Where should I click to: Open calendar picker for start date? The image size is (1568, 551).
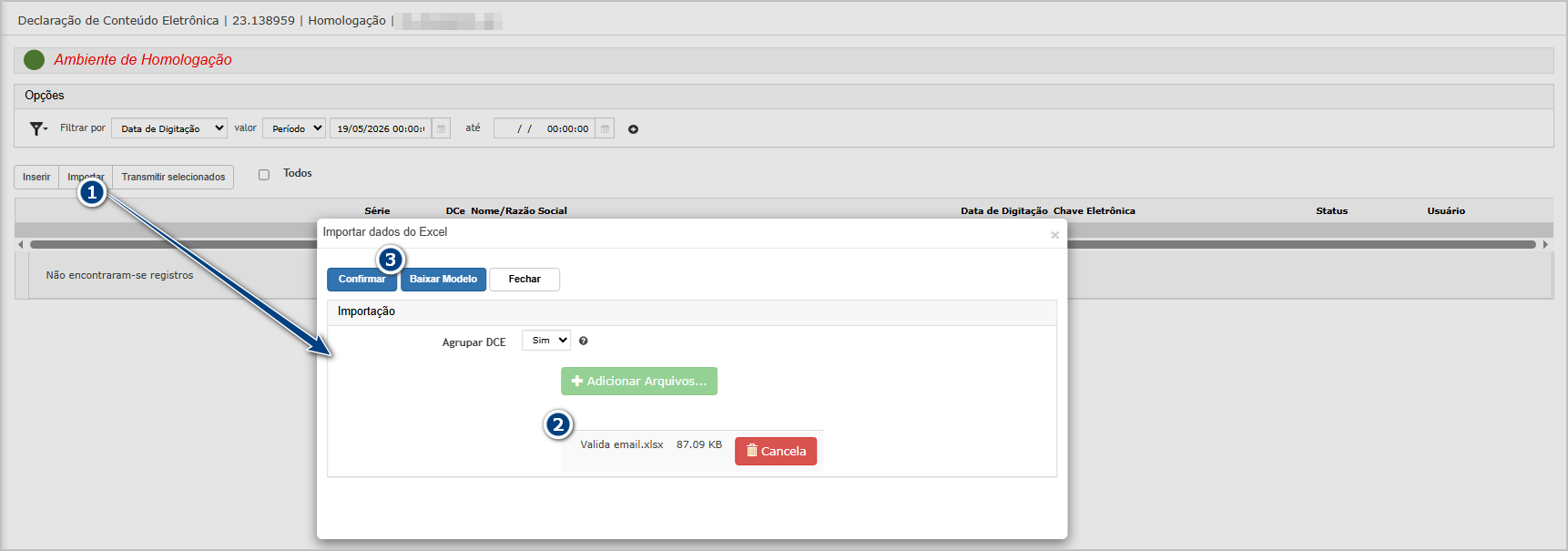tap(441, 128)
